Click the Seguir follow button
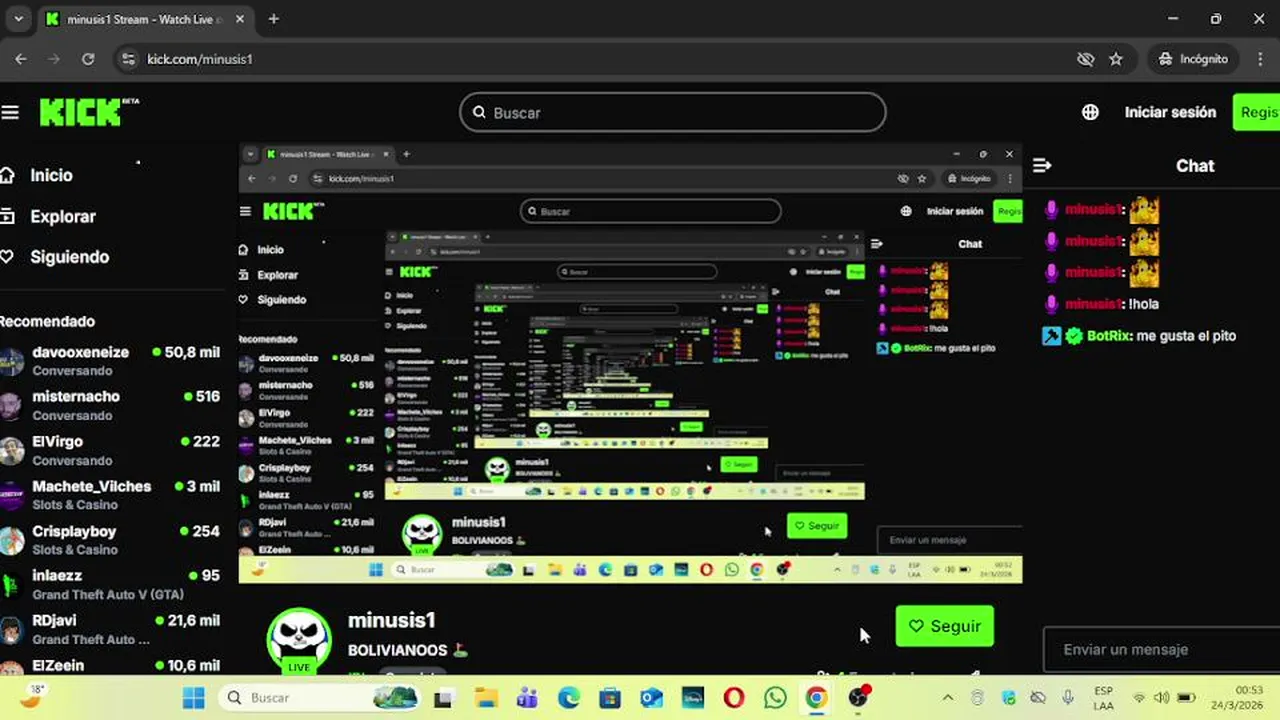This screenshot has width=1280, height=720. pyautogui.click(x=944, y=626)
